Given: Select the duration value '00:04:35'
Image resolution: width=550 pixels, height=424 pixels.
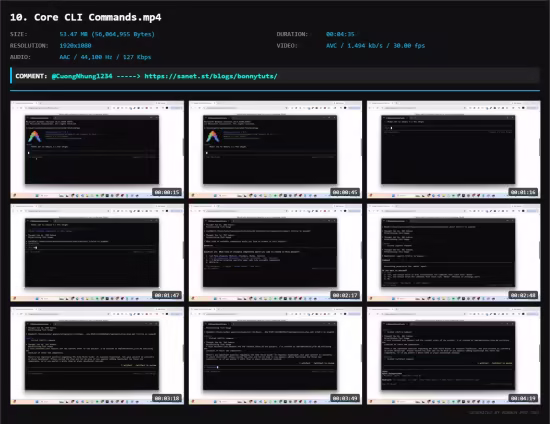Looking at the screenshot, I should point(340,34).
